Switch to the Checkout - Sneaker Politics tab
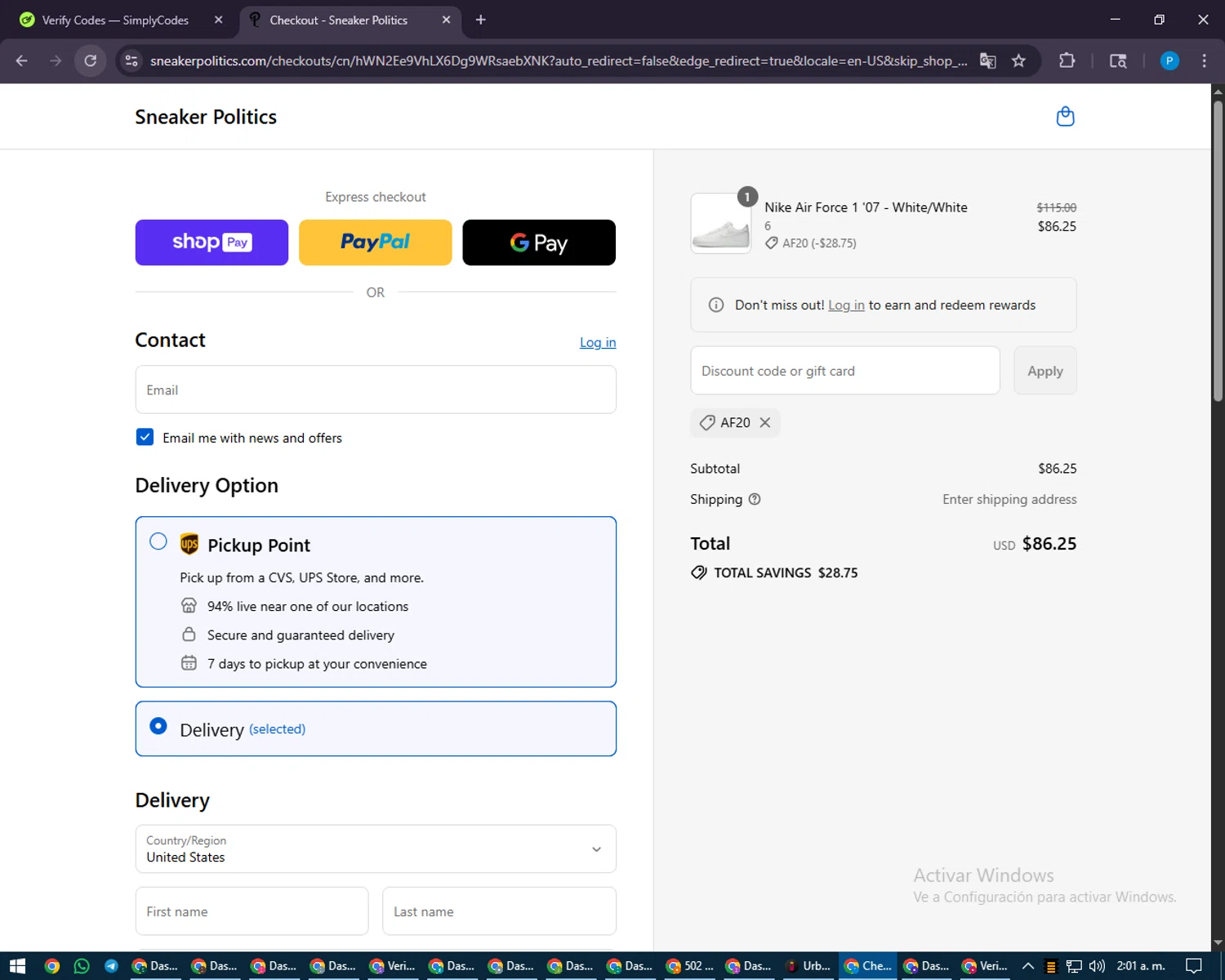1225x980 pixels. click(x=351, y=20)
